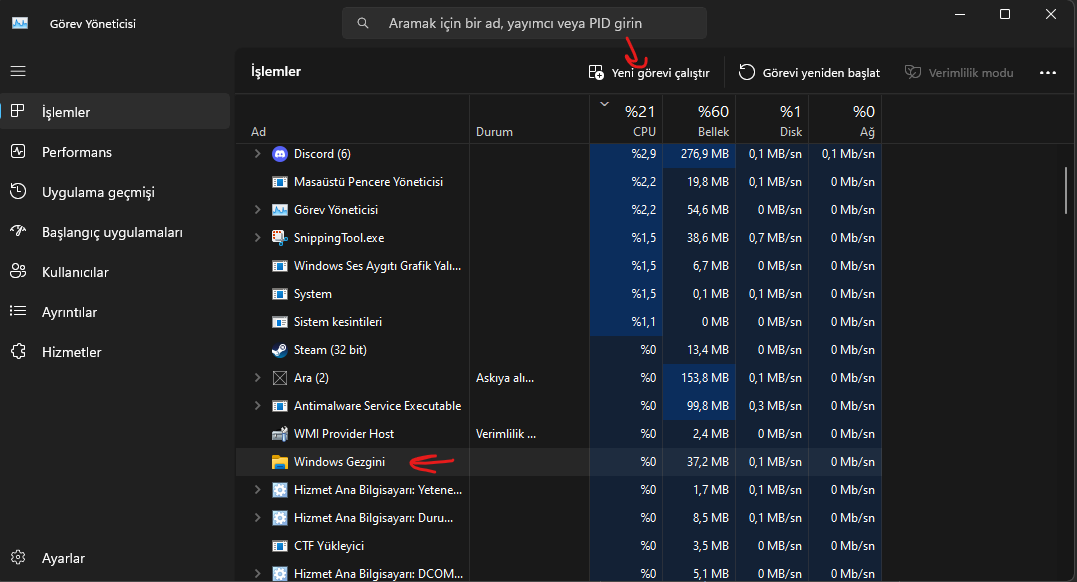Expand the Discord (6) process group
This screenshot has width=1077, height=582.
tap(258, 154)
